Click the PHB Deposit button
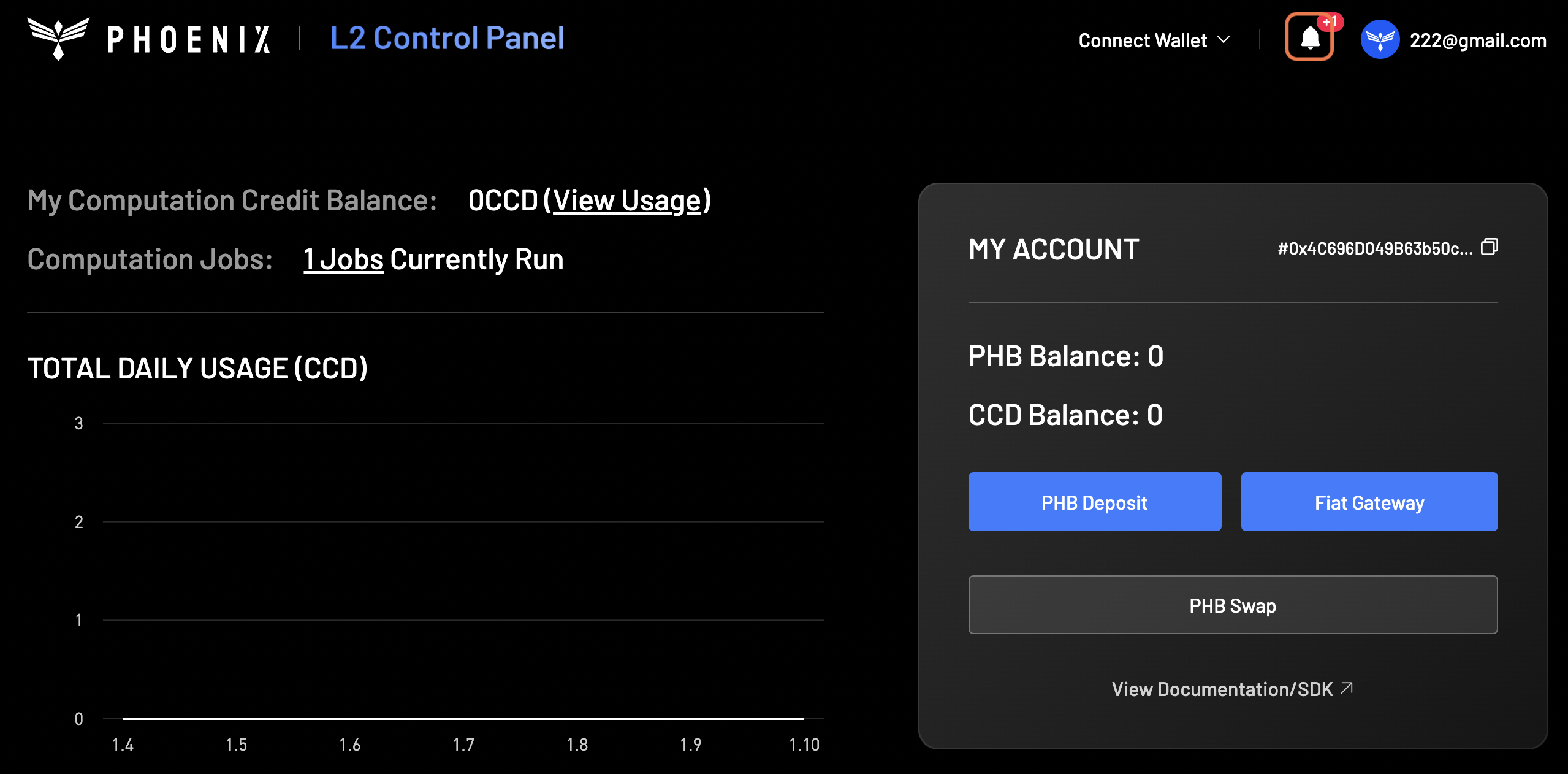1568x774 pixels. coord(1094,502)
